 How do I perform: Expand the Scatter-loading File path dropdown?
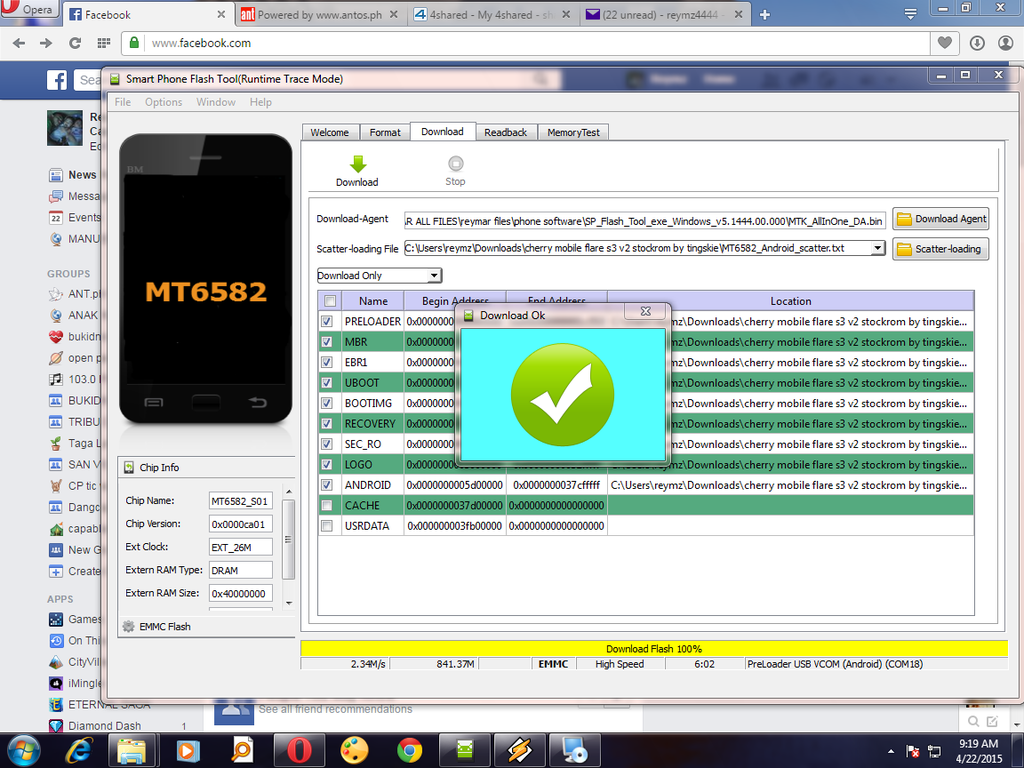(x=877, y=248)
